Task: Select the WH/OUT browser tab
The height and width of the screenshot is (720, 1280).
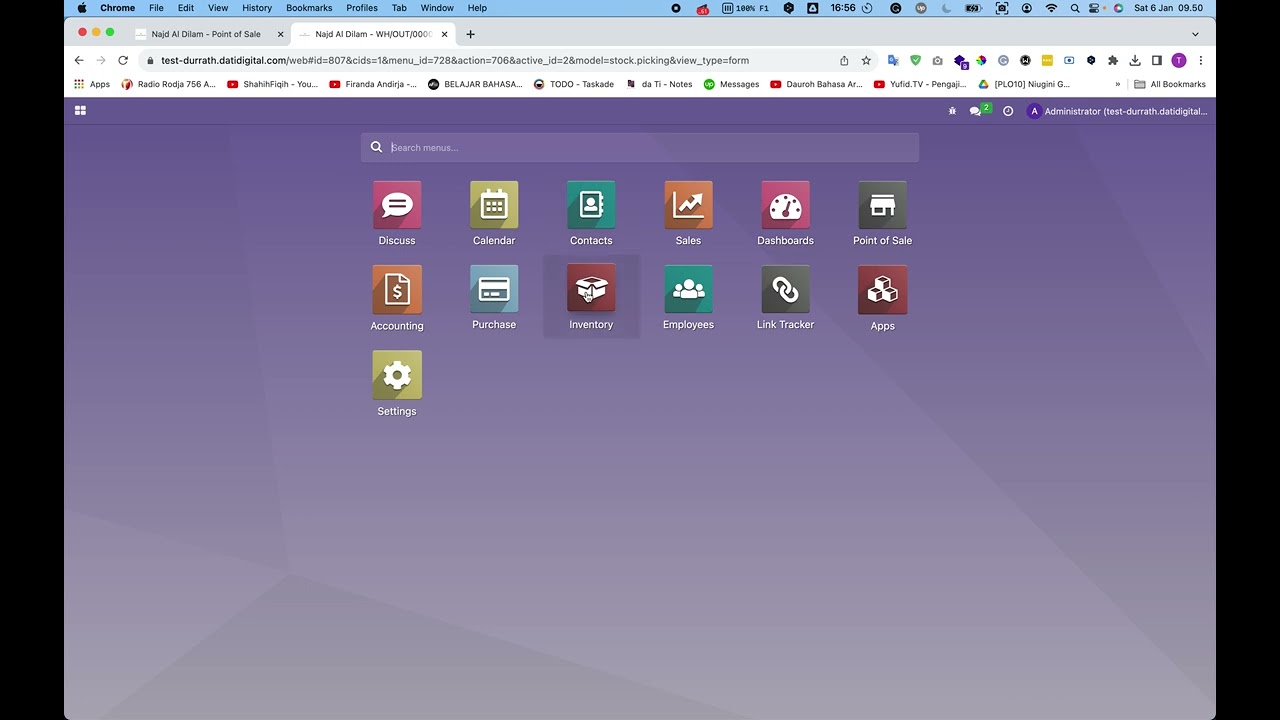Action: (373, 34)
